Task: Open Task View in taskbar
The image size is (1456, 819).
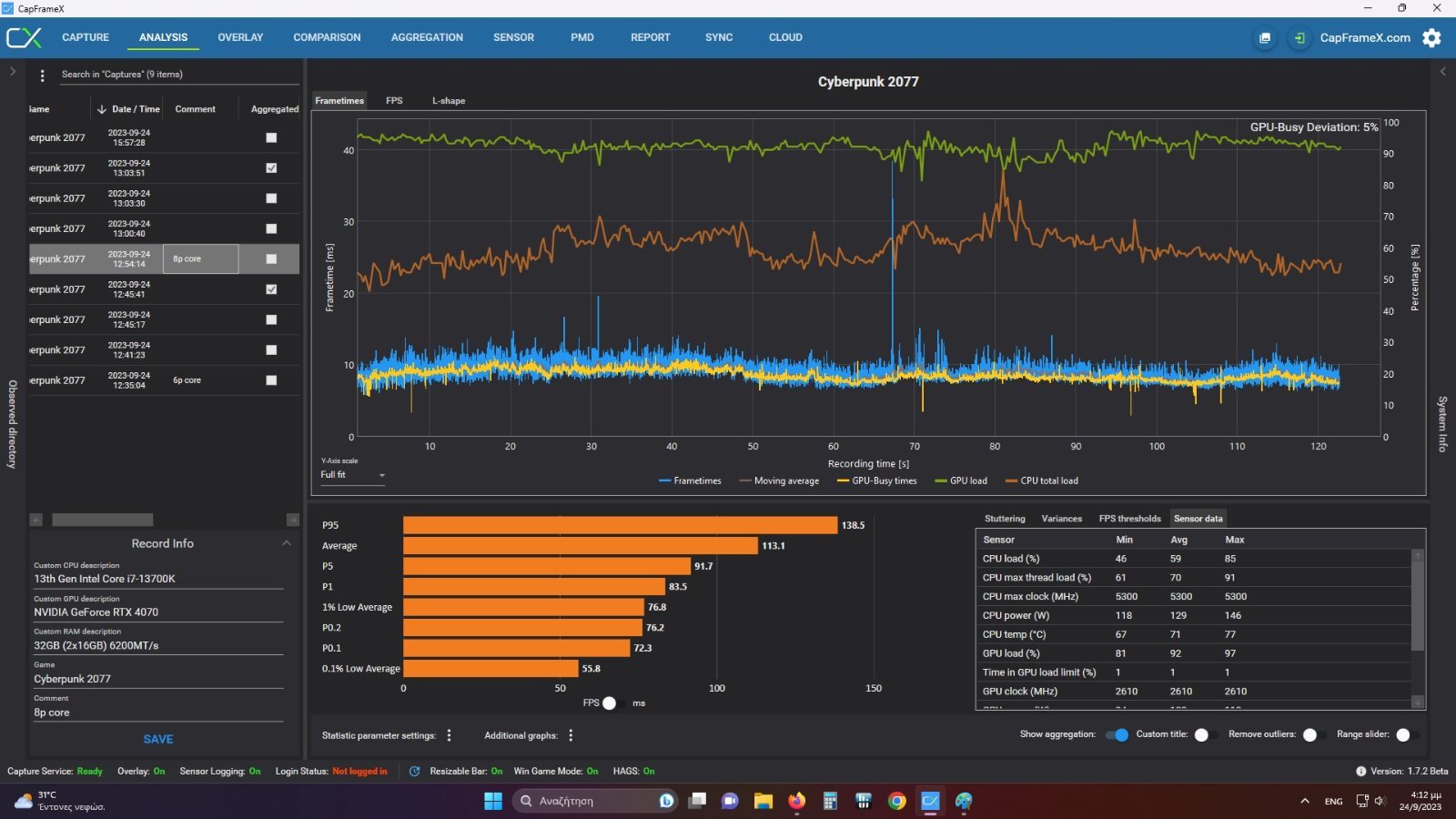Action: click(x=697, y=801)
